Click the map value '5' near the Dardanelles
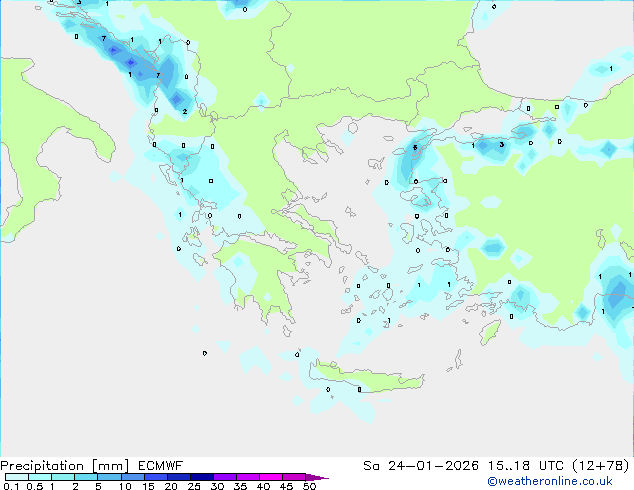This screenshot has width=634, height=490. (x=415, y=148)
